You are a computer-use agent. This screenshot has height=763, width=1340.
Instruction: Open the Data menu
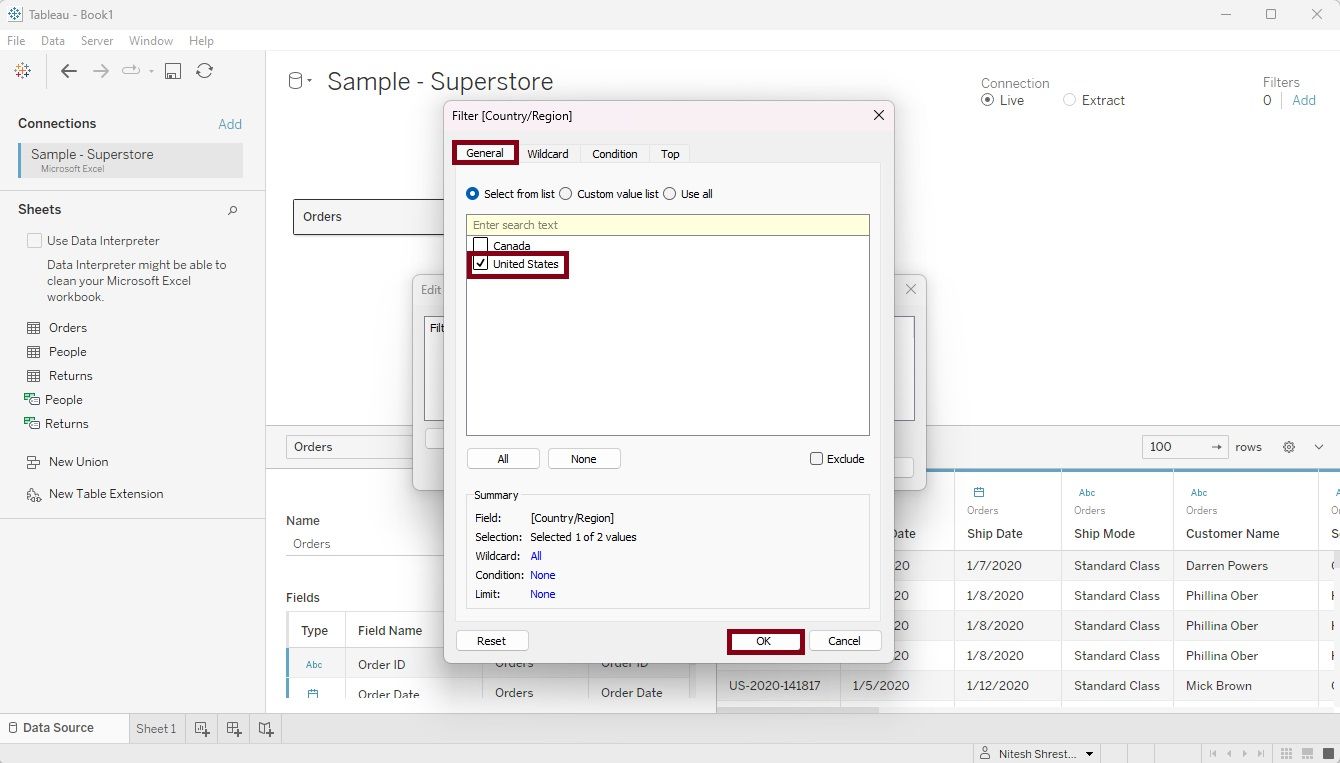tap(53, 41)
